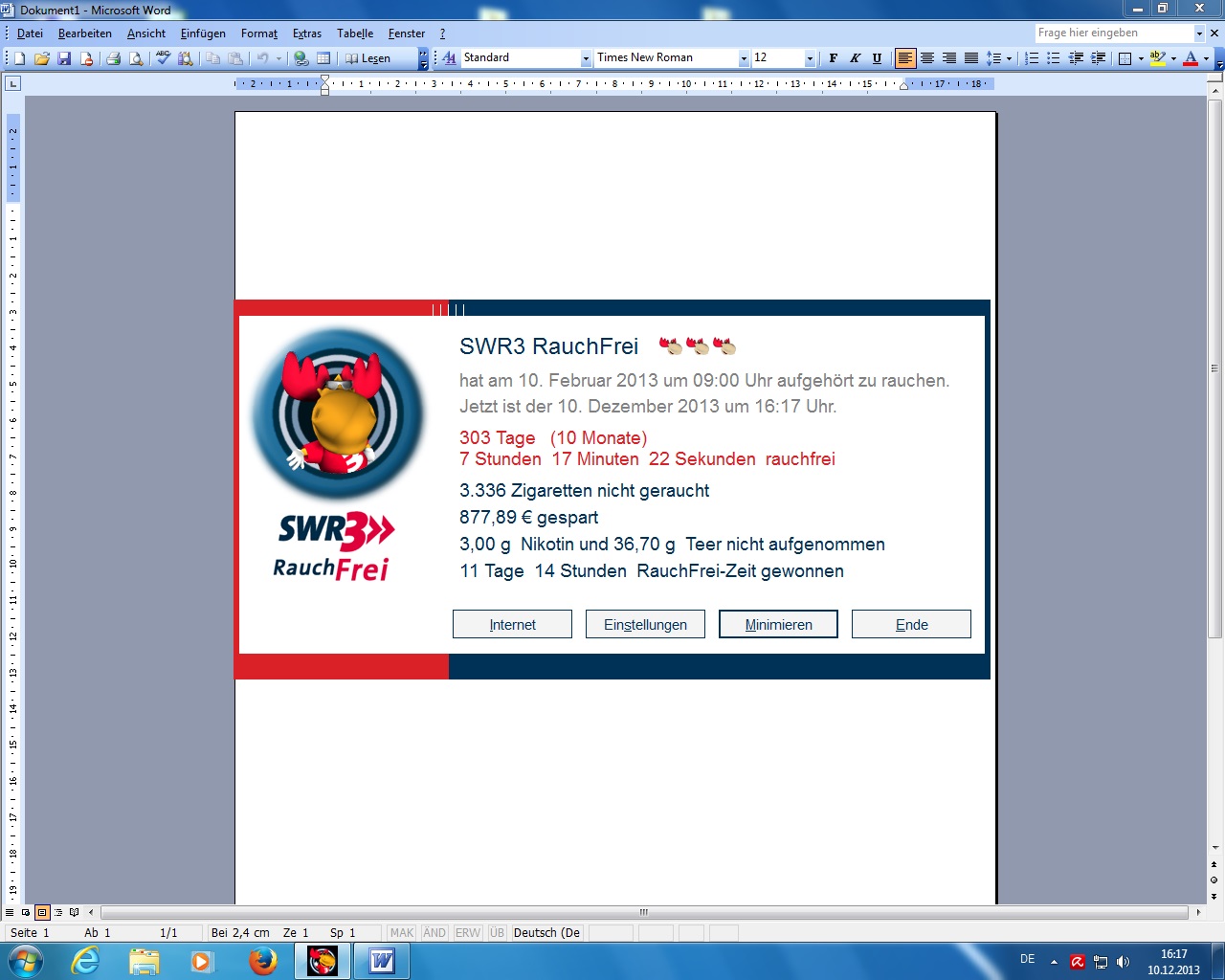Justify the text
Screen dimensions: 1225x980
[970, 58]
